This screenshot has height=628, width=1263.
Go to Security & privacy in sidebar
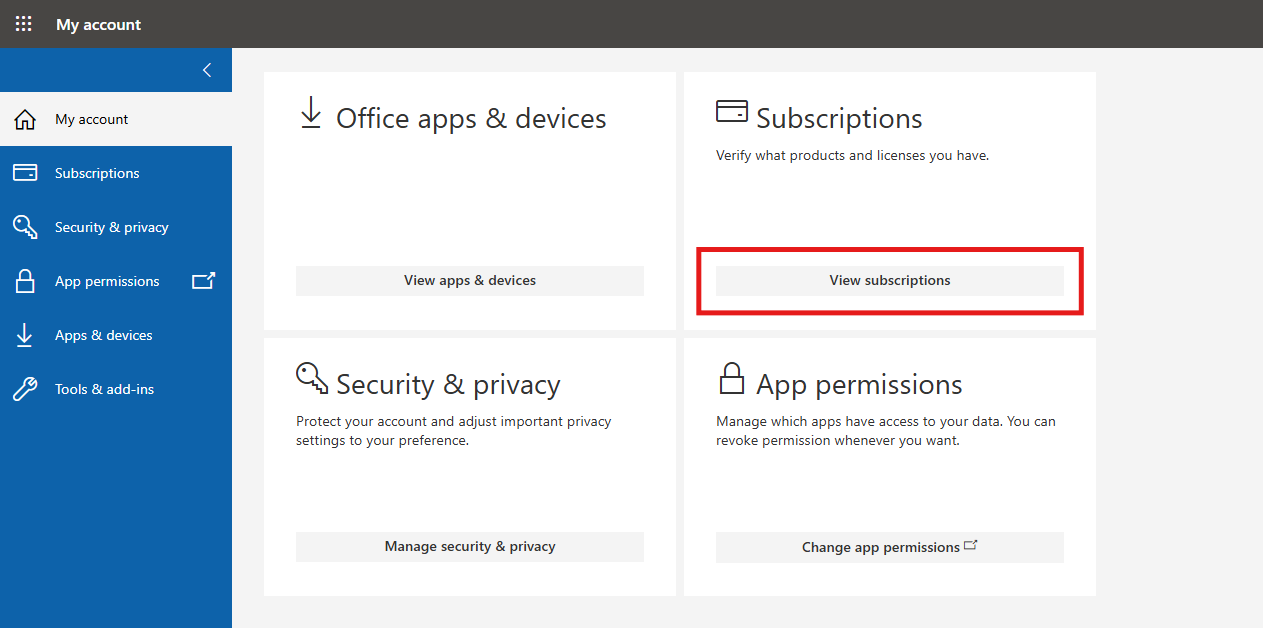pos(116,227)
